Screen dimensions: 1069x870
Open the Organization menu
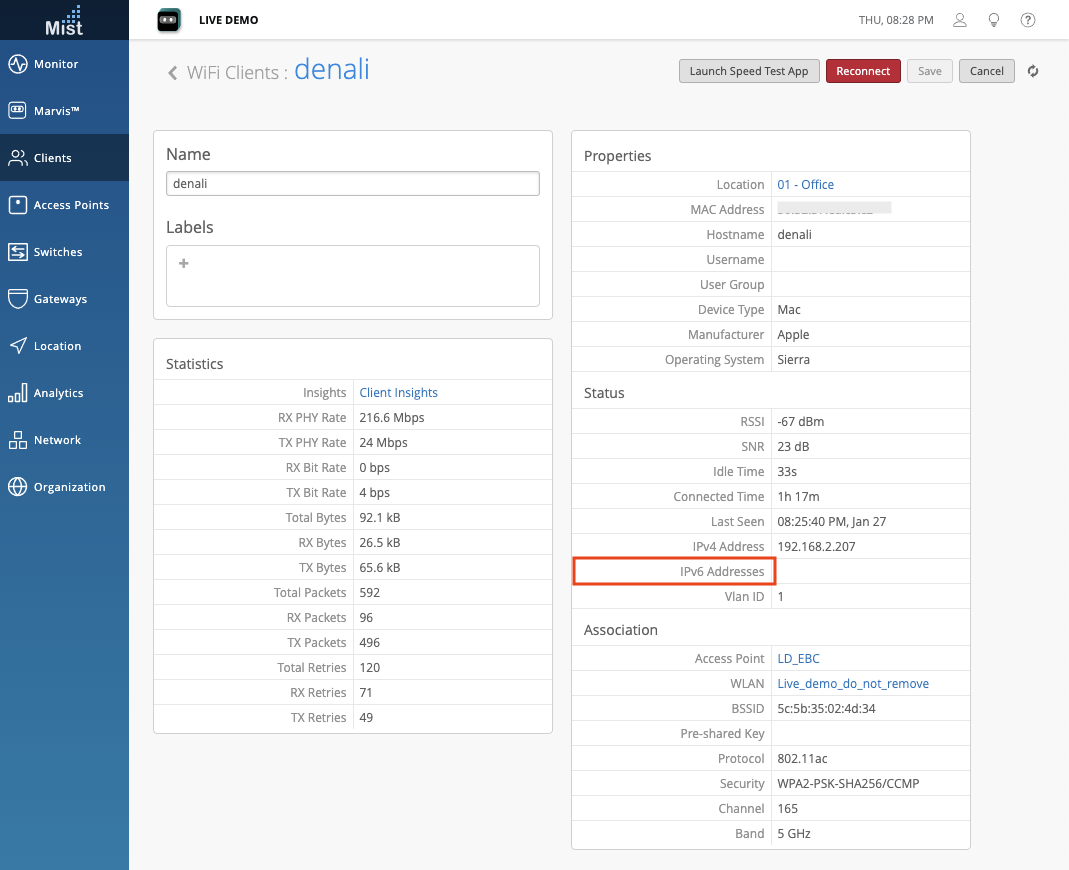tap(69, 487)
